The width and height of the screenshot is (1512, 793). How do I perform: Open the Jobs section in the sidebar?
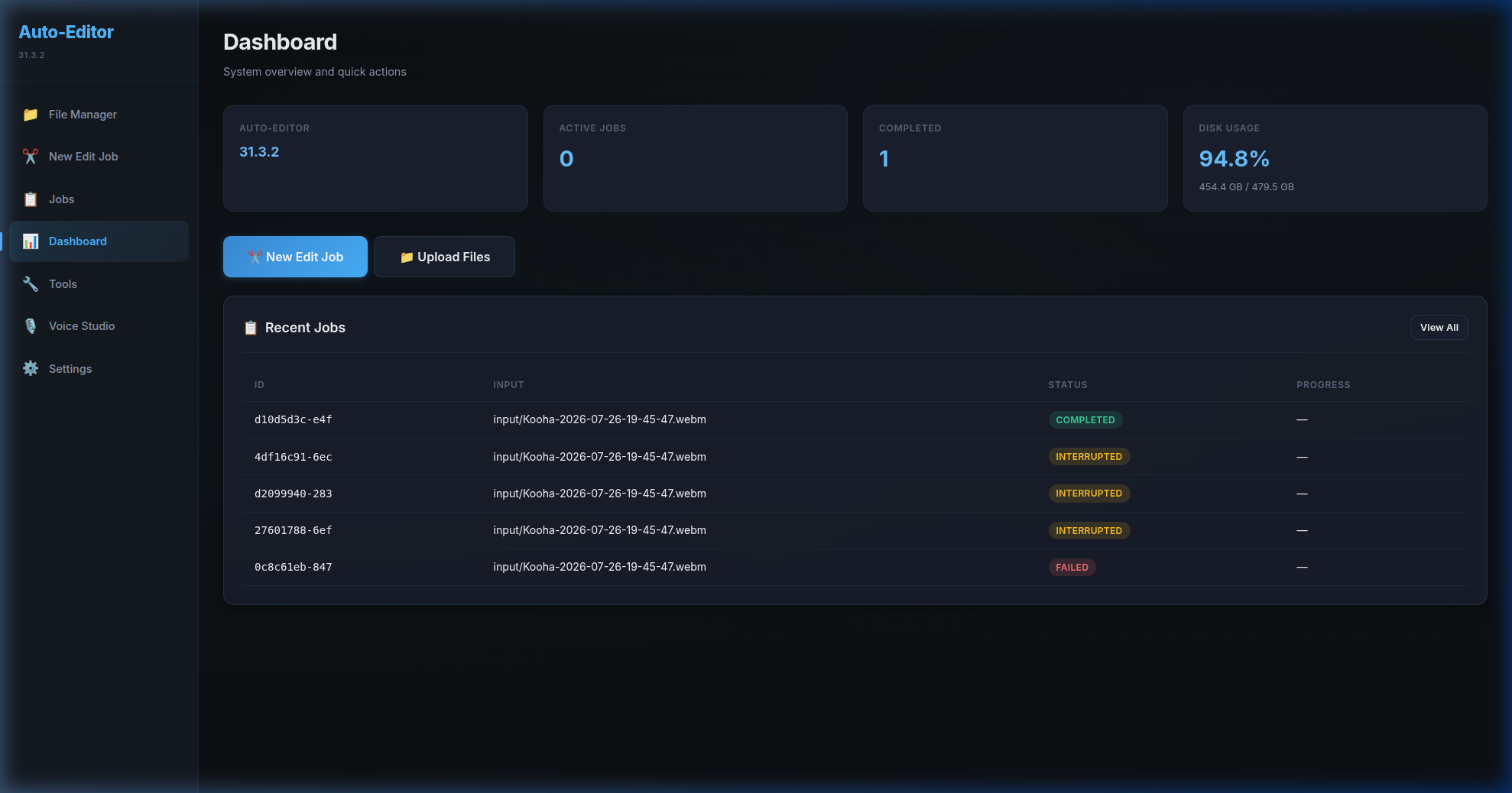(99, 199)
